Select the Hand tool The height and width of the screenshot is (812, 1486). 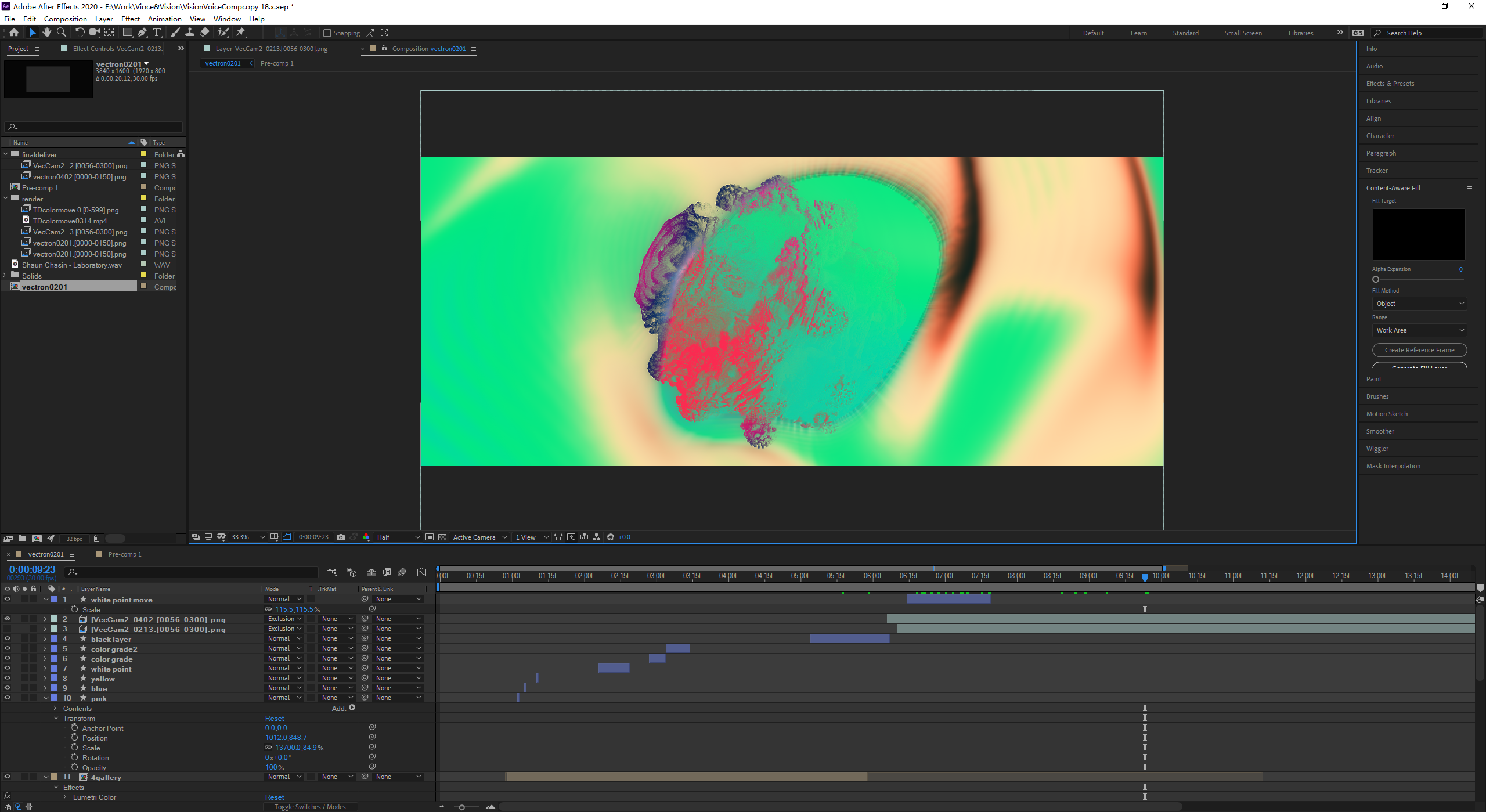pos(46,33)
